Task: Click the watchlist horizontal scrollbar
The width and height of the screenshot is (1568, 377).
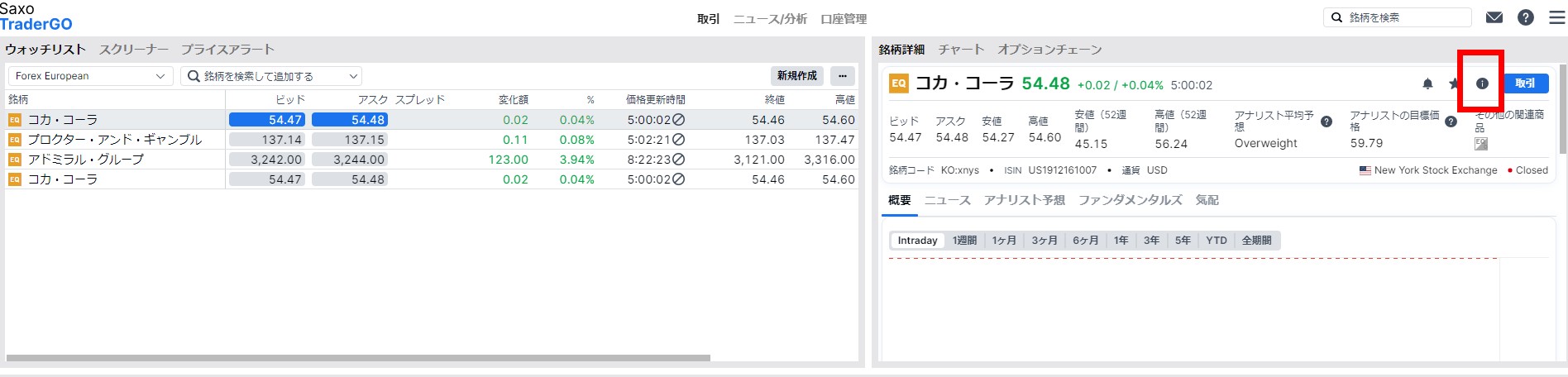Action: point(358,358)
